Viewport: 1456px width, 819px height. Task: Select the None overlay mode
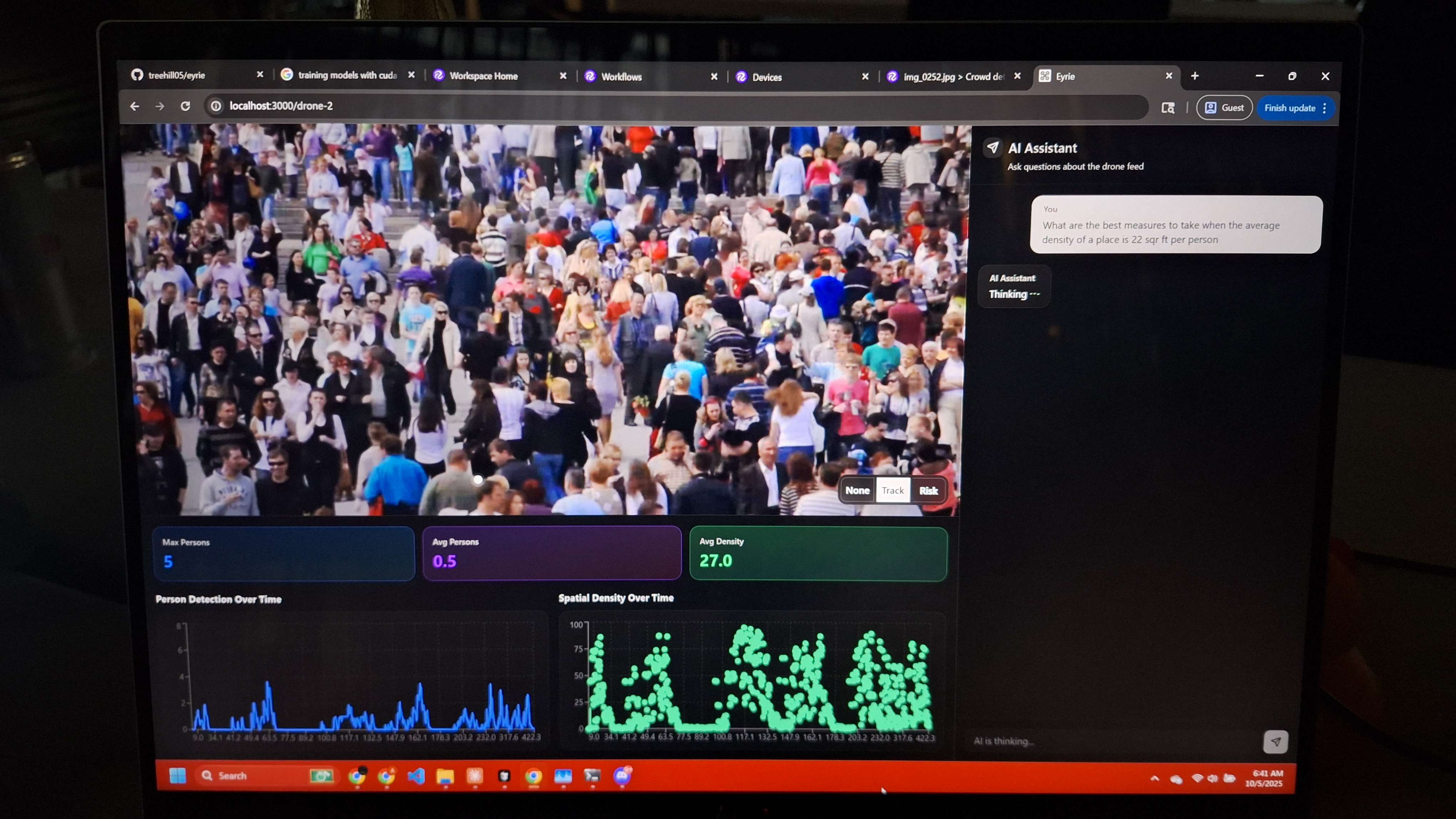857,490
